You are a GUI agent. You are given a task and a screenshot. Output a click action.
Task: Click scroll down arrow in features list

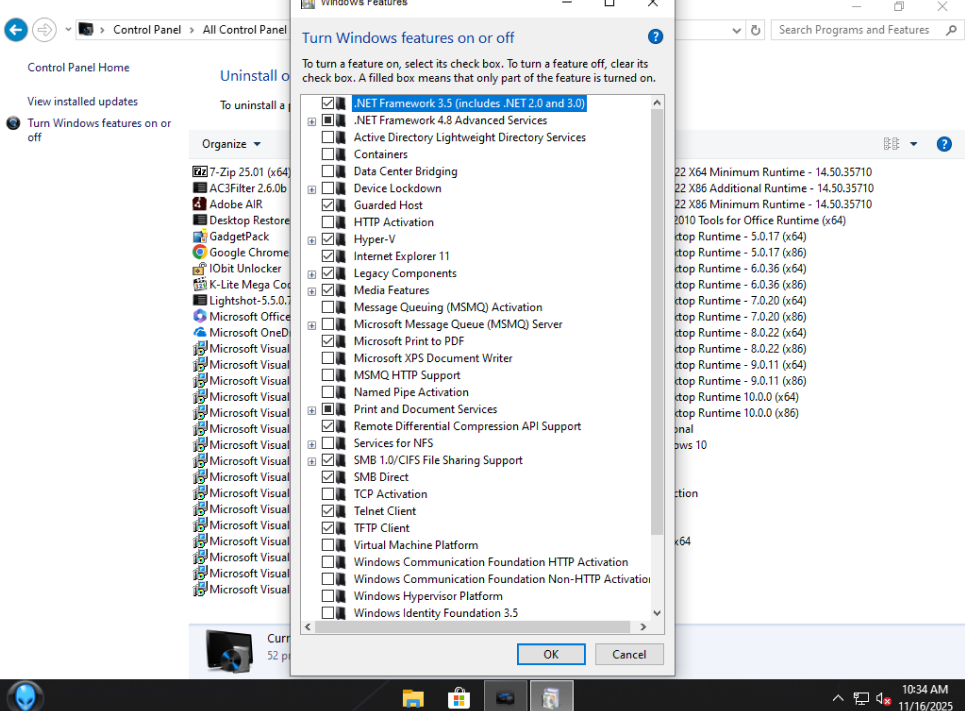pyautogui.click(x=657, y=613)
